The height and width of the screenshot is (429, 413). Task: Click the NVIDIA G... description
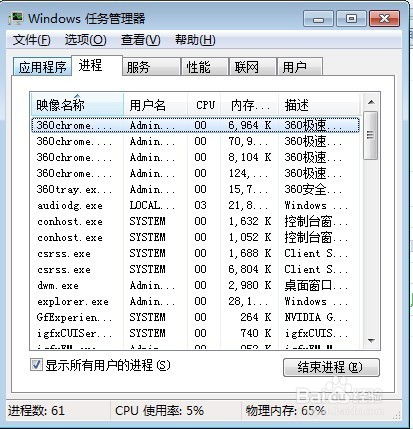pyautogui.click(x=316, y=317)
